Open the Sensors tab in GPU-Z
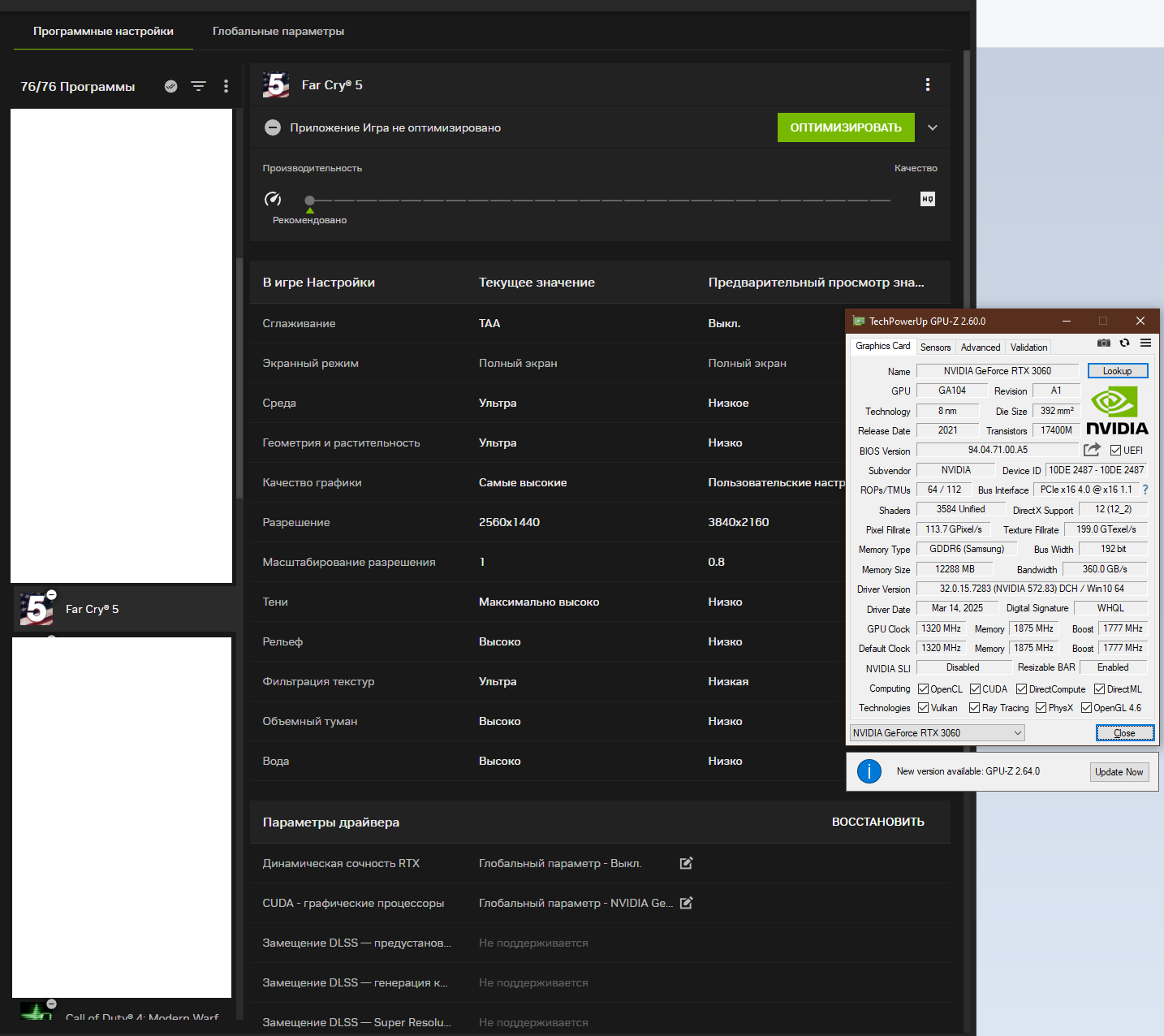This screenshot has height=1036, width=1164. [935, 347]
